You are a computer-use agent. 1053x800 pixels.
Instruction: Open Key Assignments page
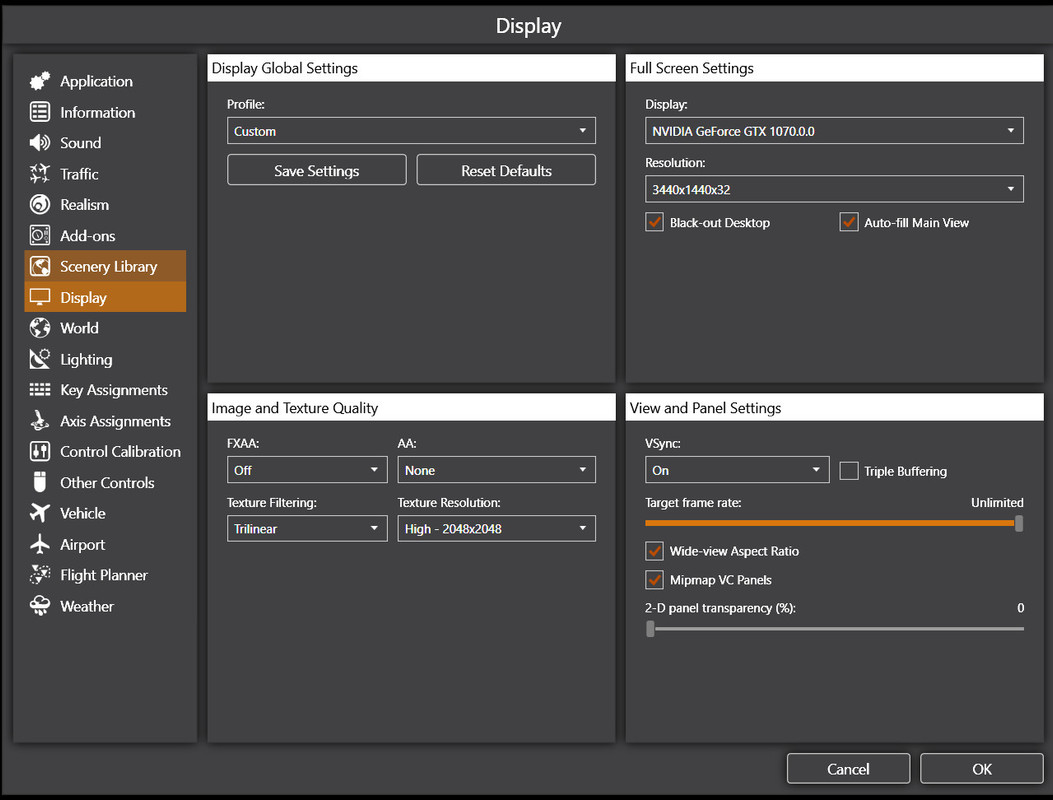(x=105, y=390)
